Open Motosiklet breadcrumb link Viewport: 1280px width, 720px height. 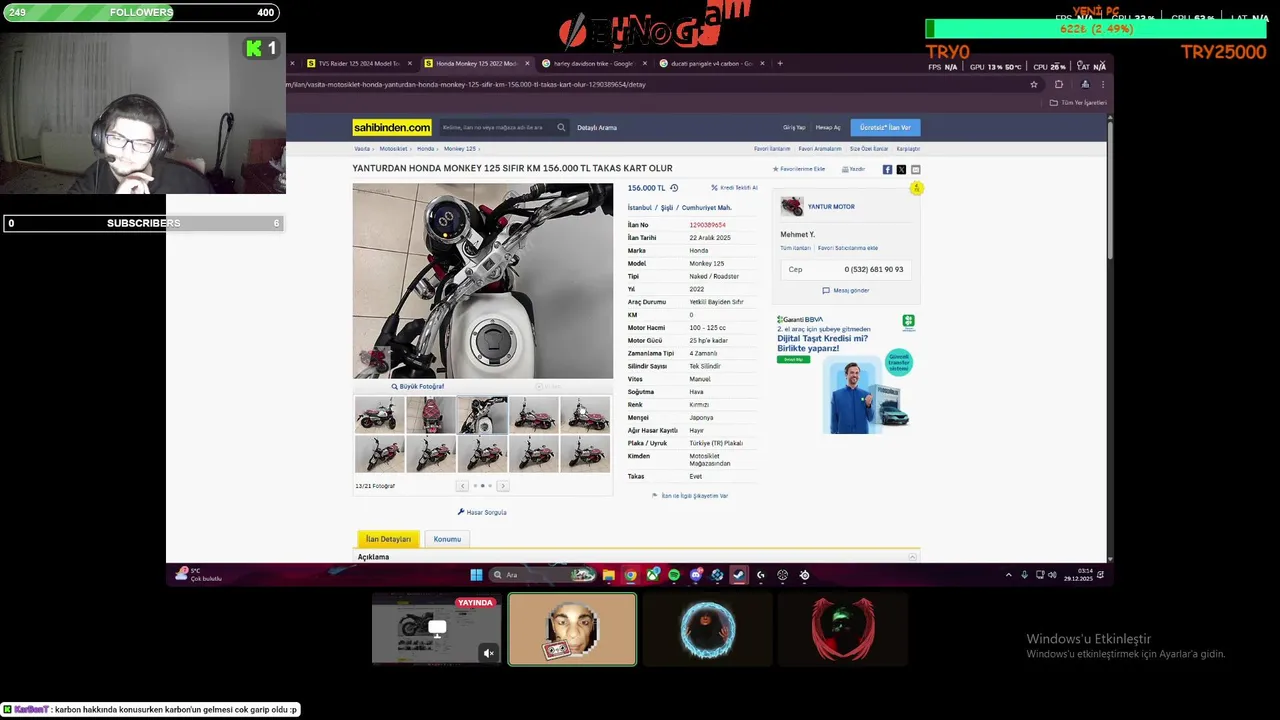[393, 149]
